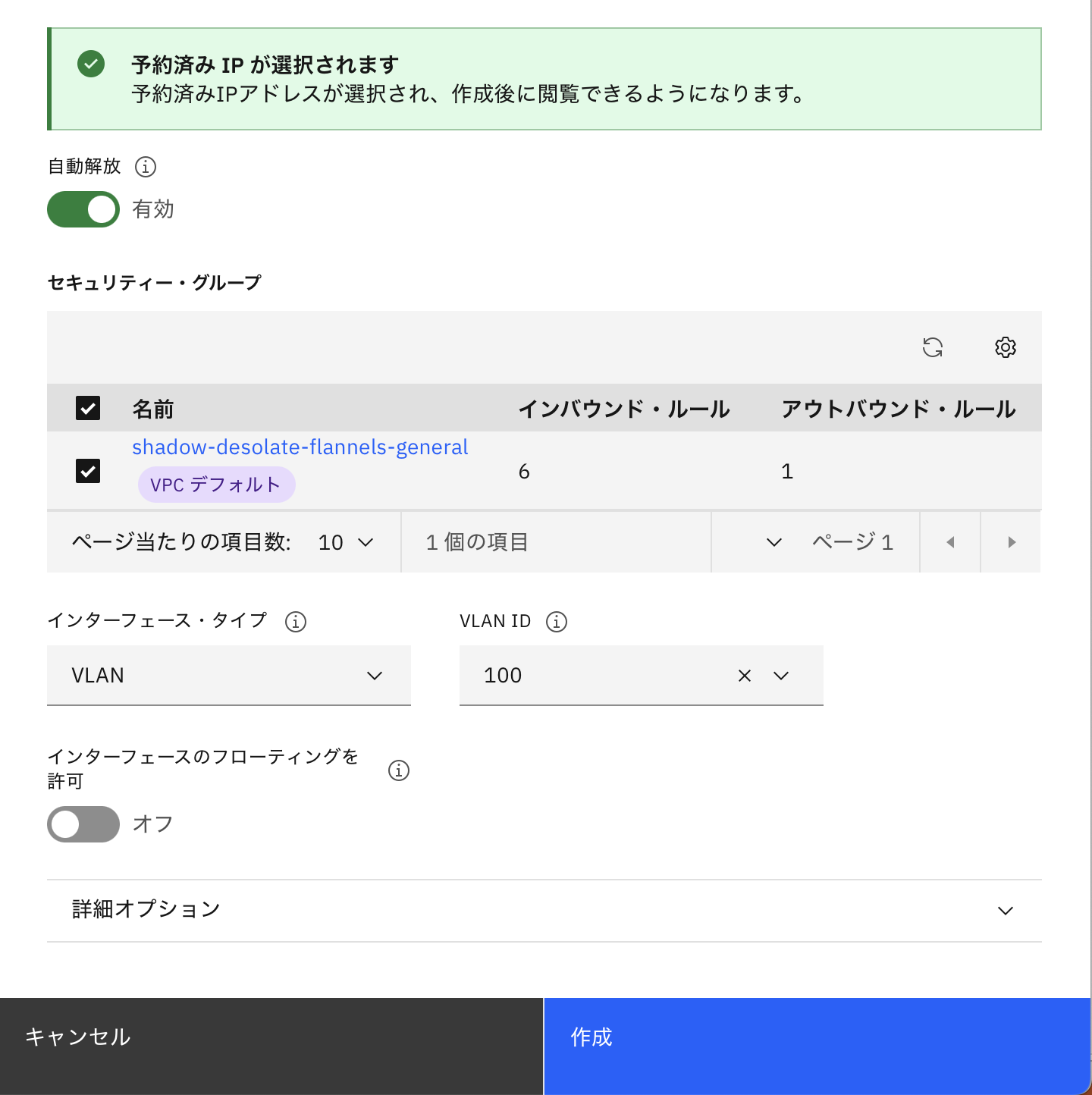The height and width of the screenshot is (1095, 1092).
Task: Expand the 詳細オプション section
Action: [x=1004, y=910]
